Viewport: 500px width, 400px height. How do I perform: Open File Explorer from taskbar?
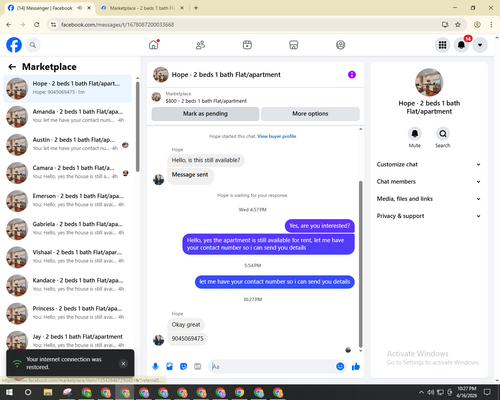coord(48,392)
